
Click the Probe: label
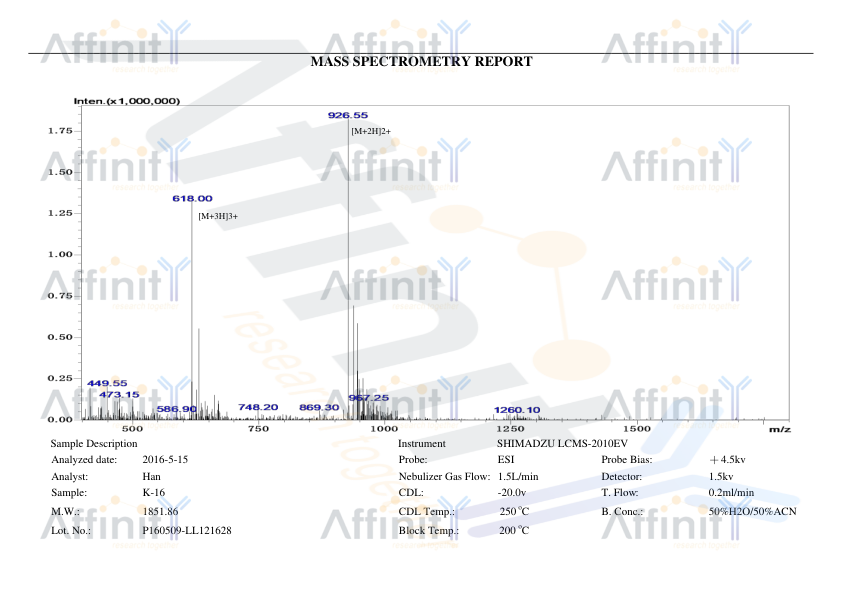(x=413, y=460)
